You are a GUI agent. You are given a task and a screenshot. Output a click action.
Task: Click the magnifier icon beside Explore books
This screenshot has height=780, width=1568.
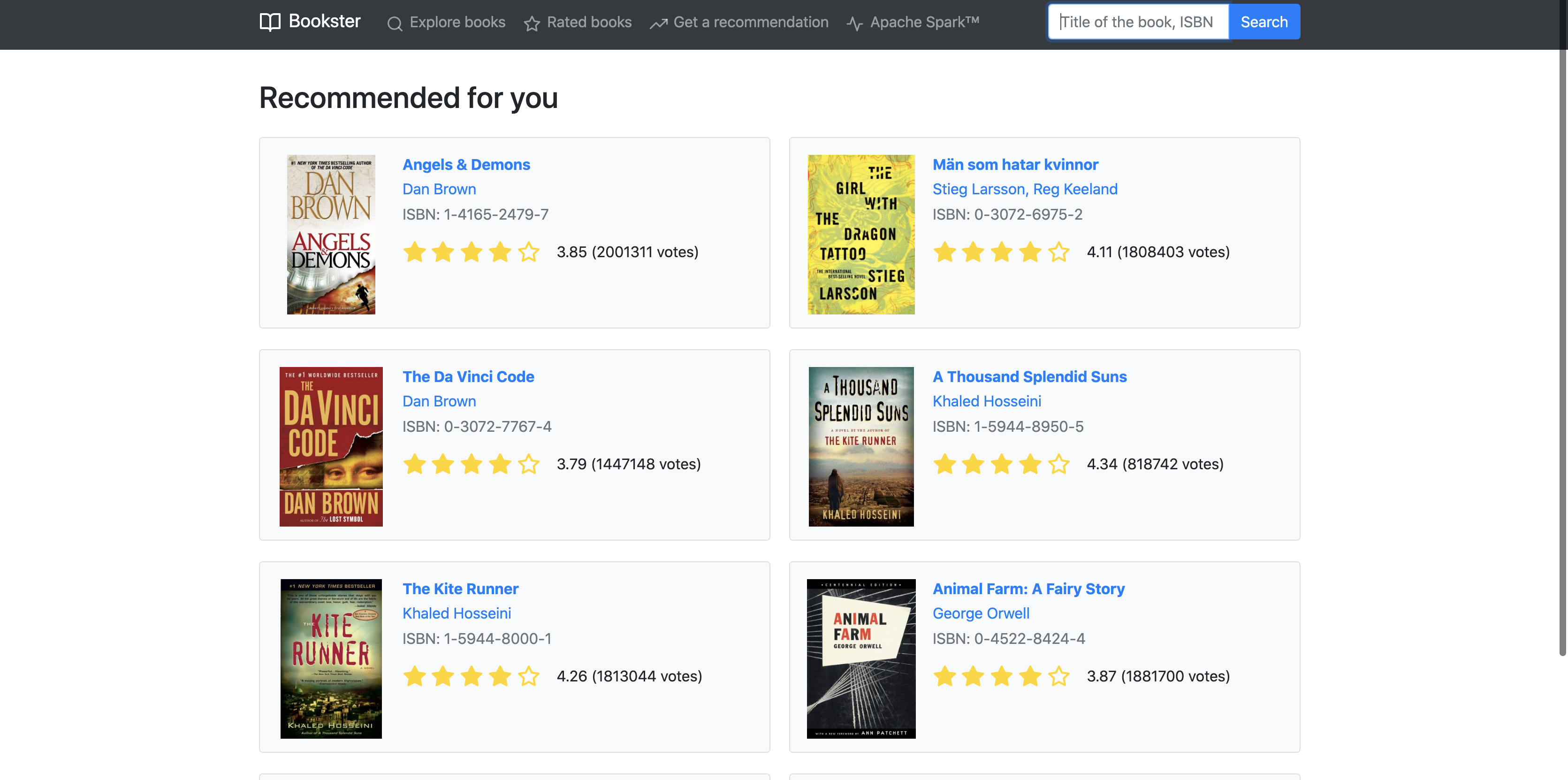click(x=395, y=23)
